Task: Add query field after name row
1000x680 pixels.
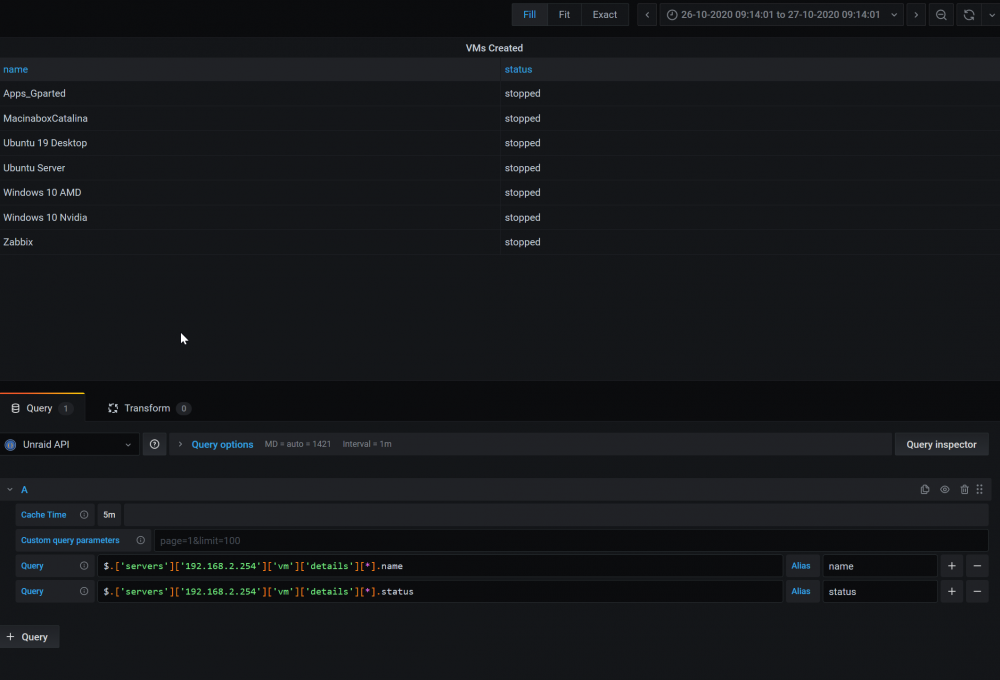Action: pos(952,566)
